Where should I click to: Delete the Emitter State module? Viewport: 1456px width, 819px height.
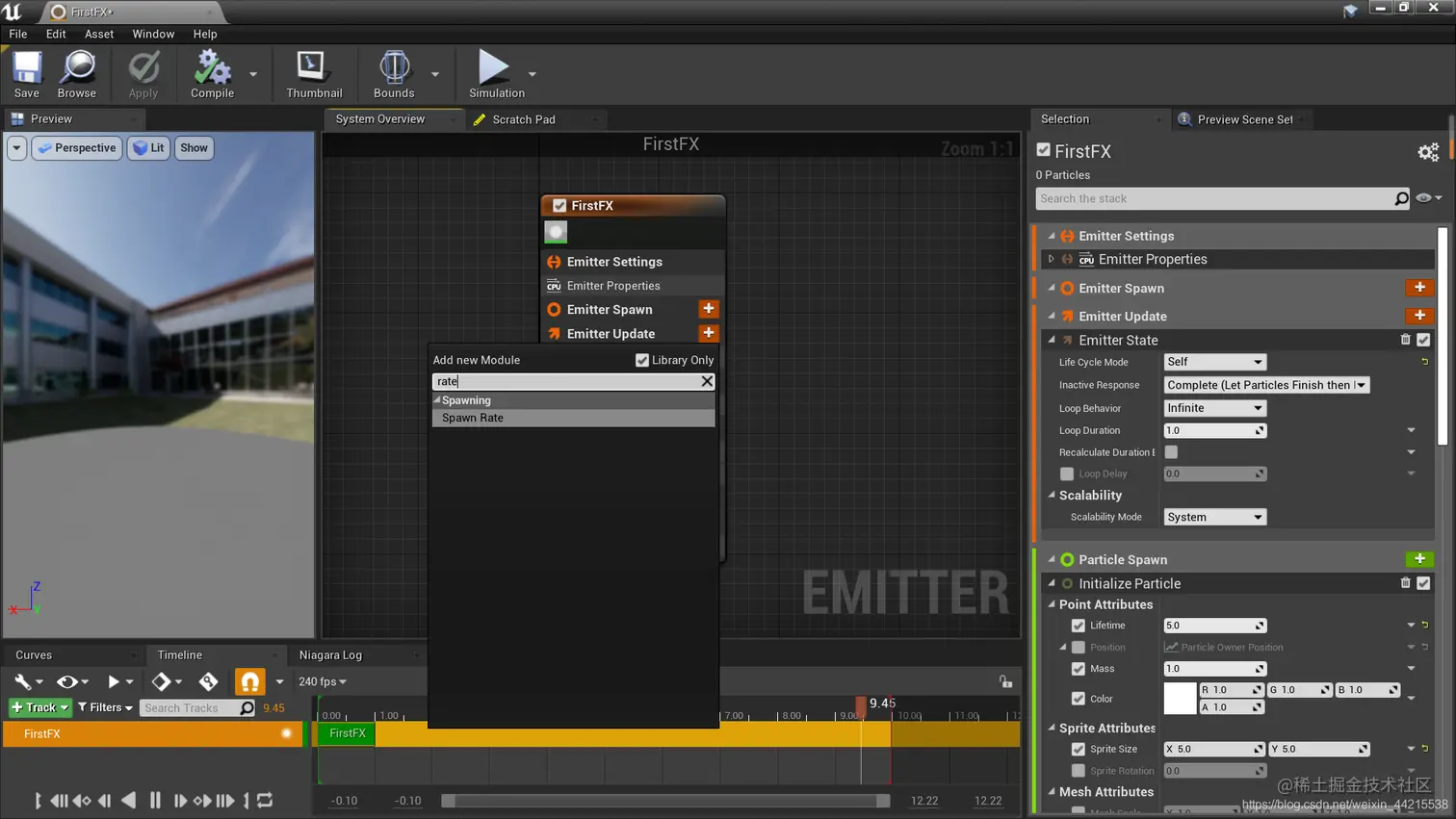coord(1405,340)
